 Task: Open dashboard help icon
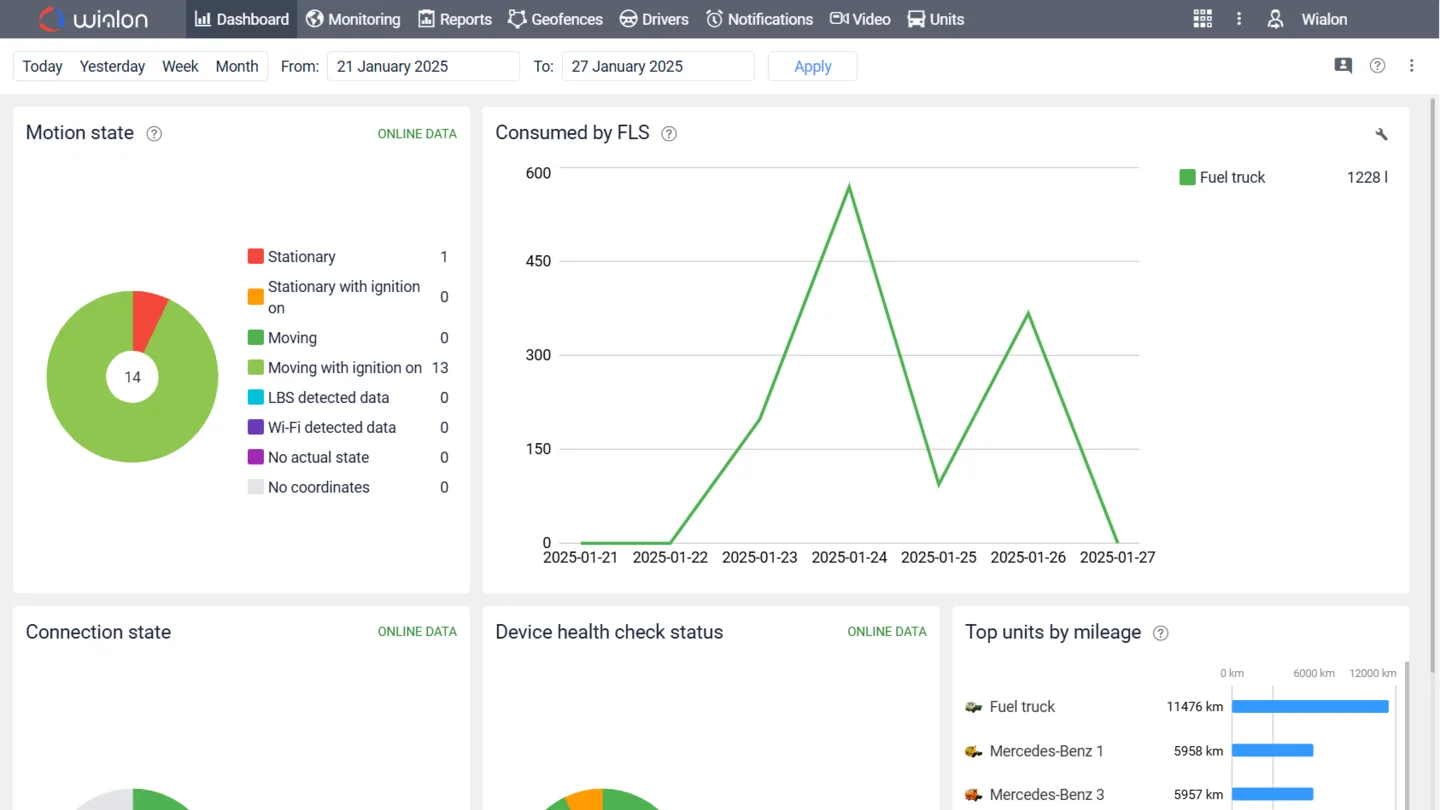(x=1377, y=66)
